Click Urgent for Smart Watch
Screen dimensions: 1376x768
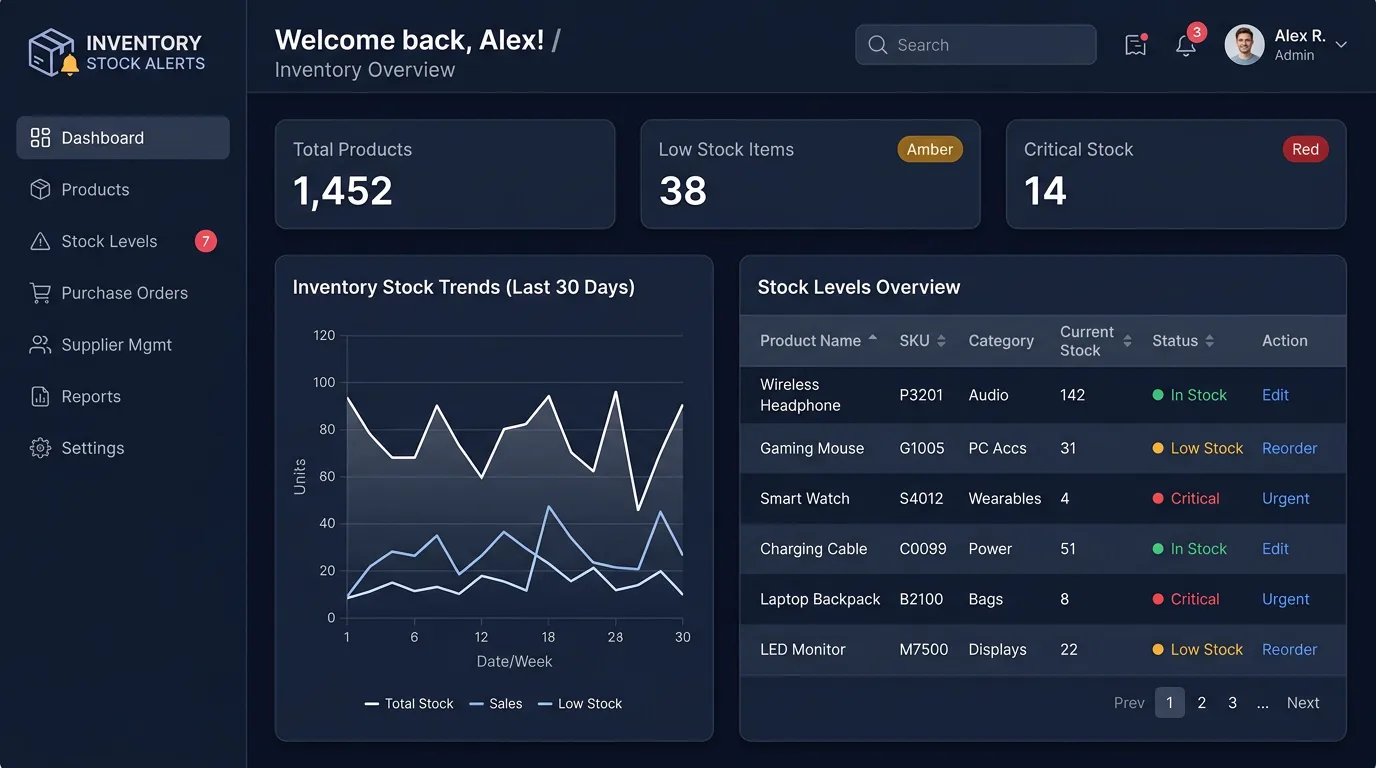point(1285,499)
